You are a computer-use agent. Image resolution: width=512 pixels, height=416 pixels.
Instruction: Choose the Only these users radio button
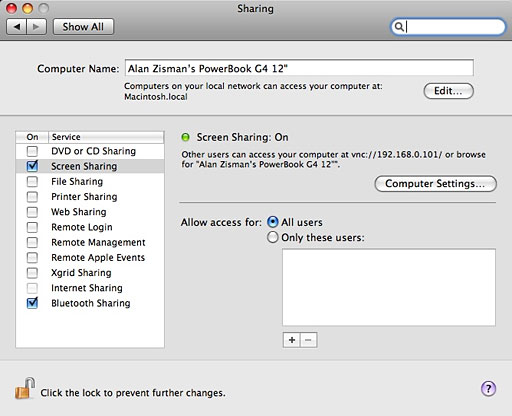(272, 237)
